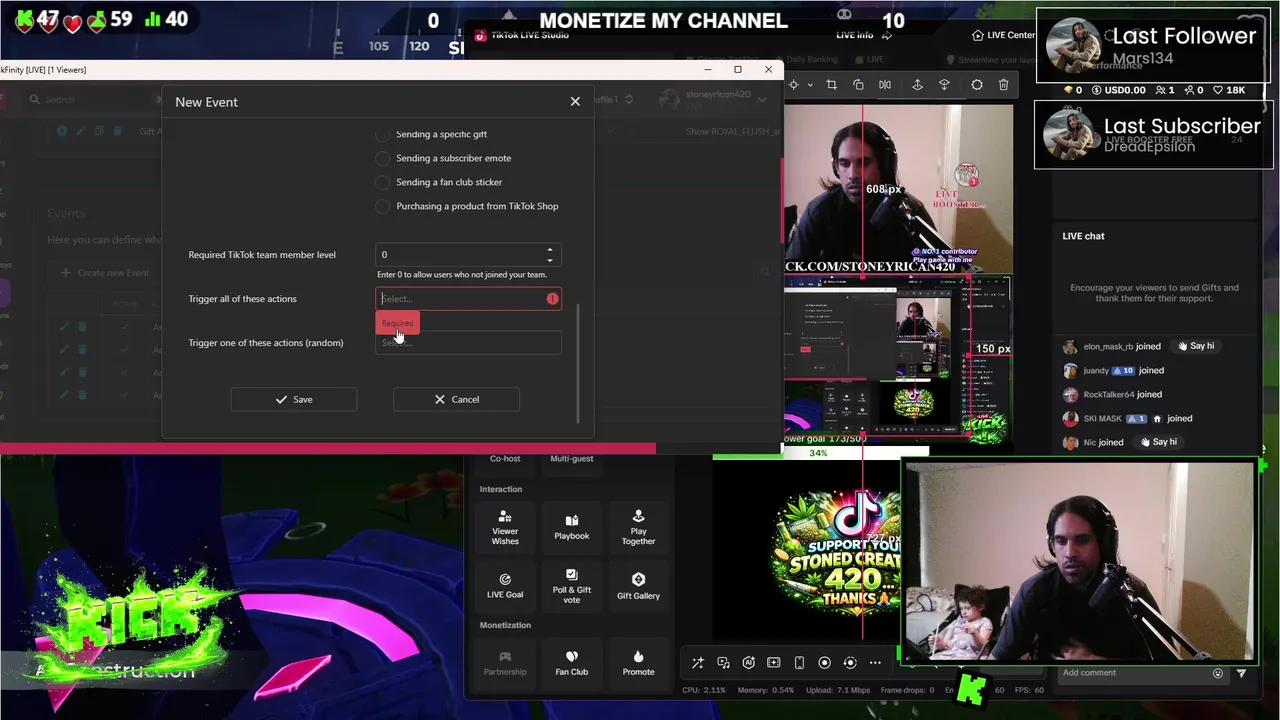Open Poll & Gift vote

click(572, 586)
